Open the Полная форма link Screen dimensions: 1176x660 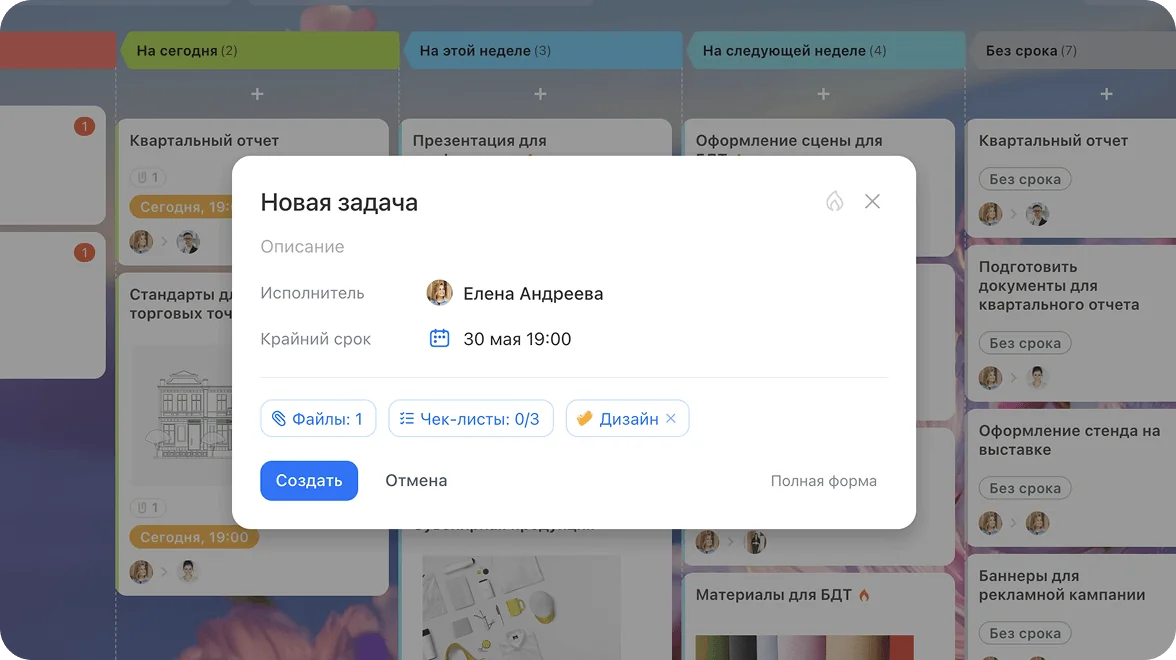click(x=823, y=481)
